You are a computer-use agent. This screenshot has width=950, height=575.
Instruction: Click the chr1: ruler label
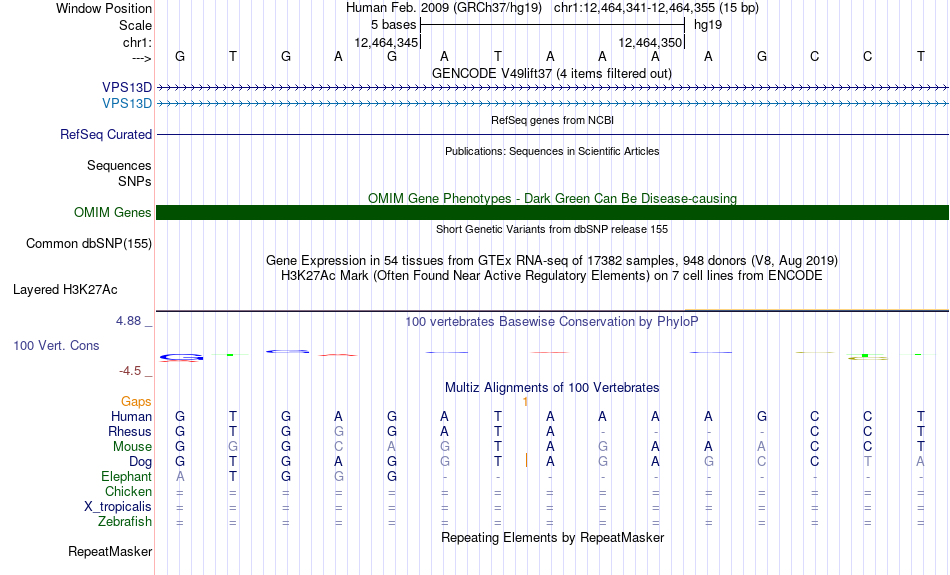(137, 42)
